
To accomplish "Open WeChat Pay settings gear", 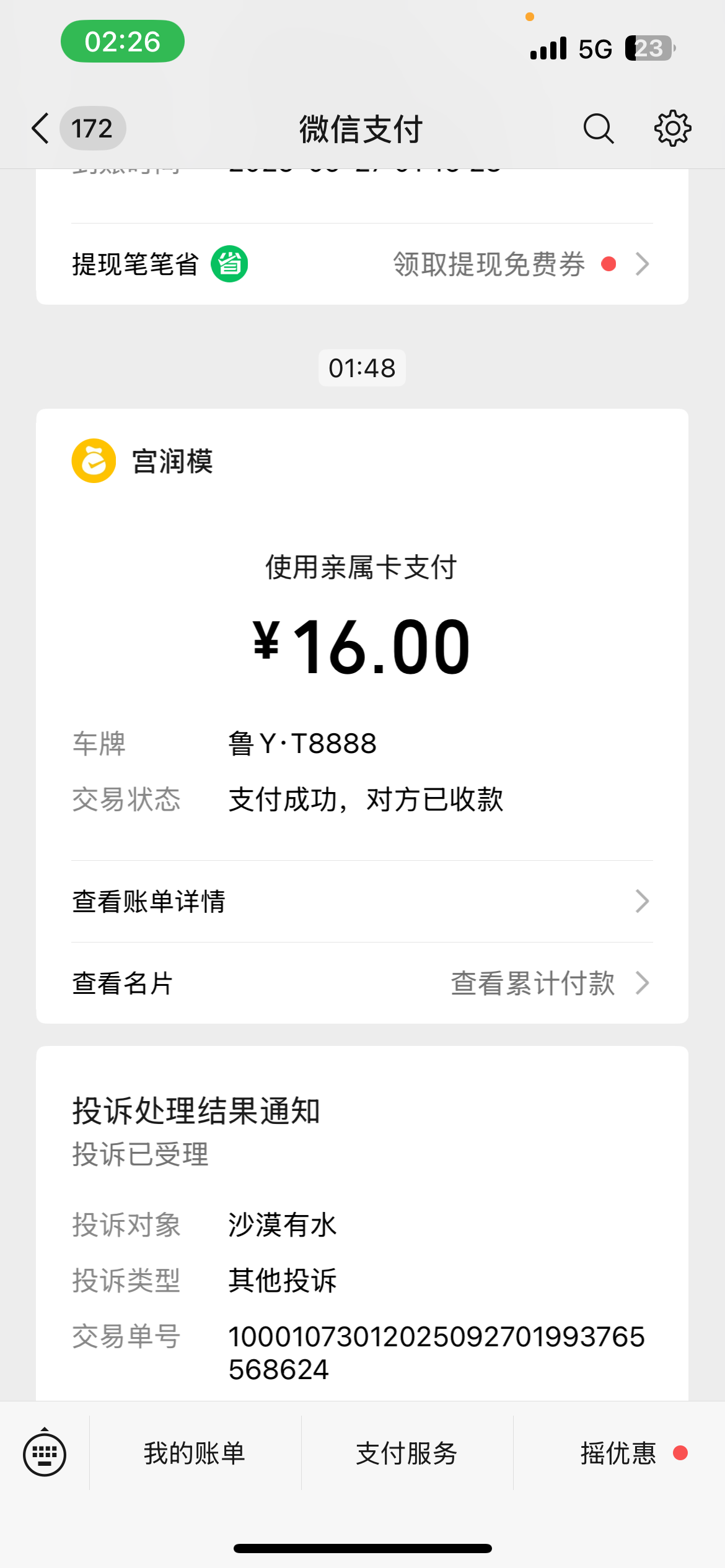I will click(672, 129).
